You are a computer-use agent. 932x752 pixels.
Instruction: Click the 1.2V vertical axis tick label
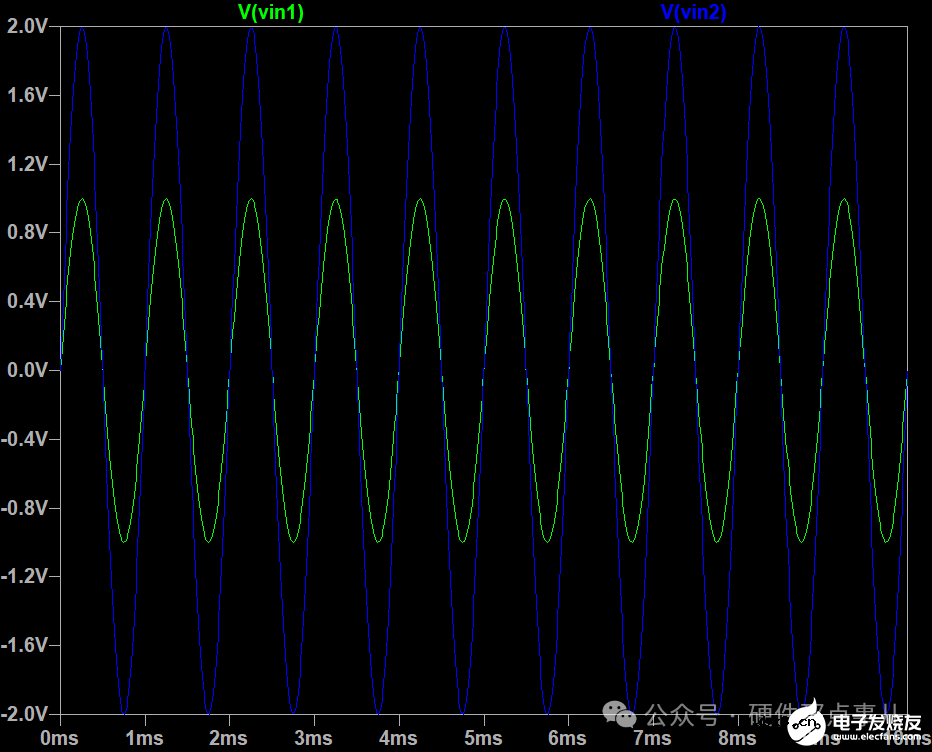coord(27,164)
